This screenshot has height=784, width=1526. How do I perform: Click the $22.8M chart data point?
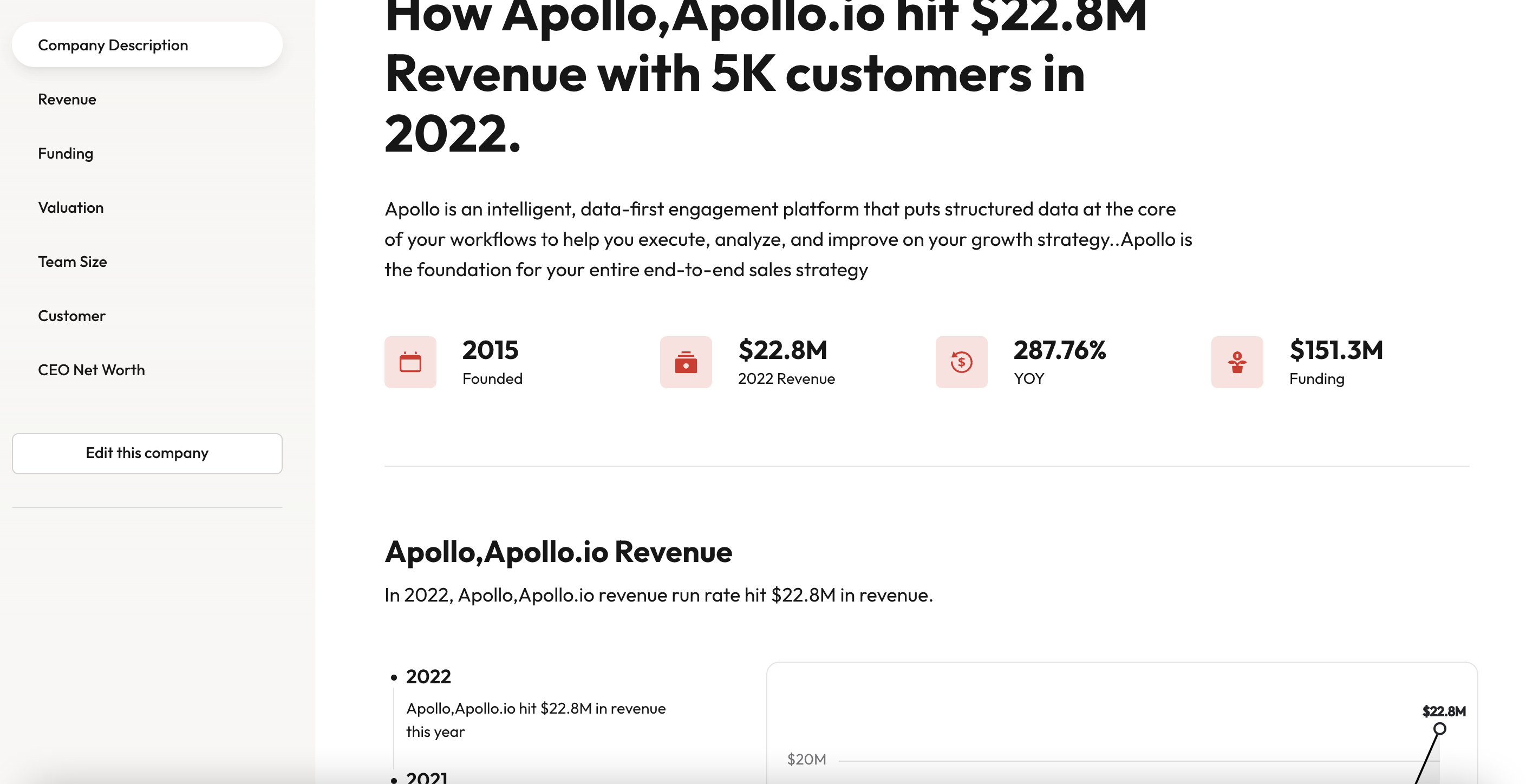coord(1439,729)
